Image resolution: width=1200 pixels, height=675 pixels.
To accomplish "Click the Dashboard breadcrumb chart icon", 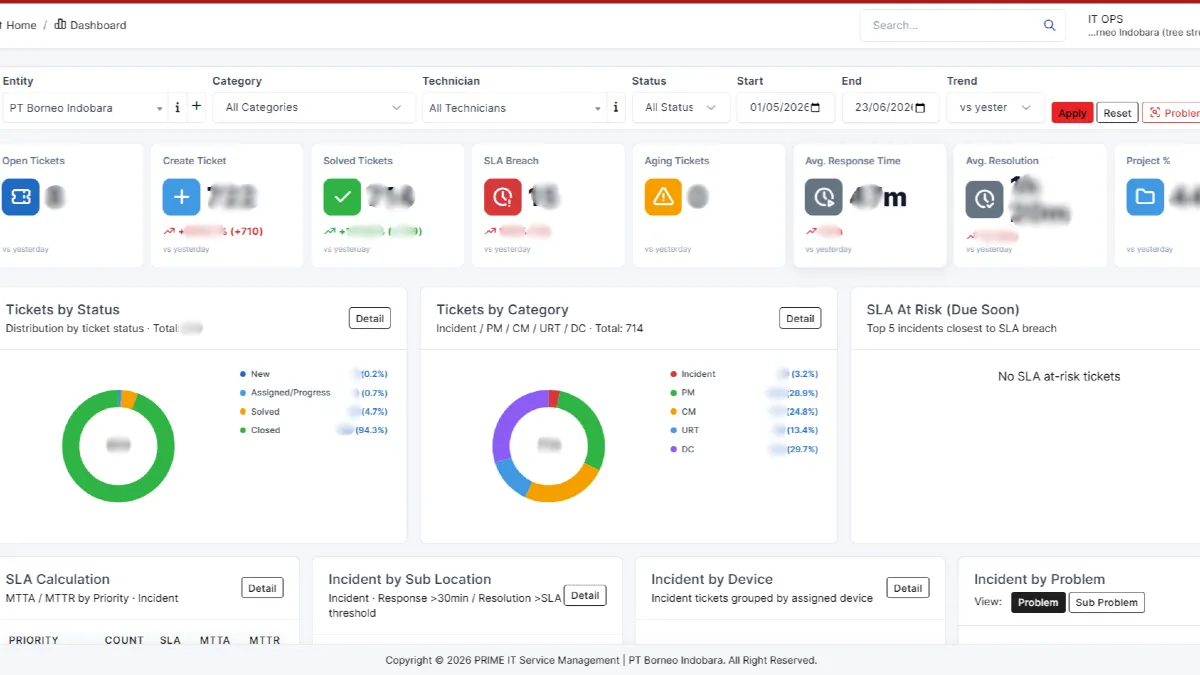I will [61, 24].
